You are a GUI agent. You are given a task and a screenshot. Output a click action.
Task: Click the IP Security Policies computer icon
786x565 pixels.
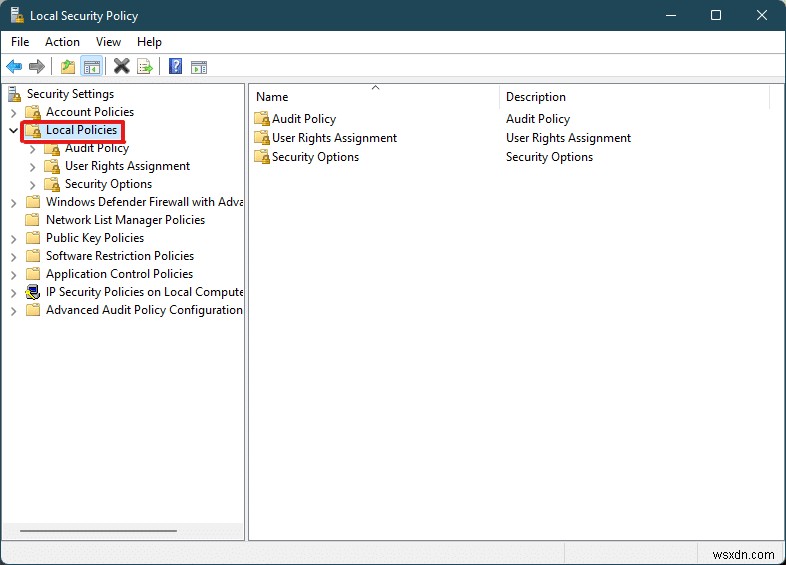click(33, 292)
